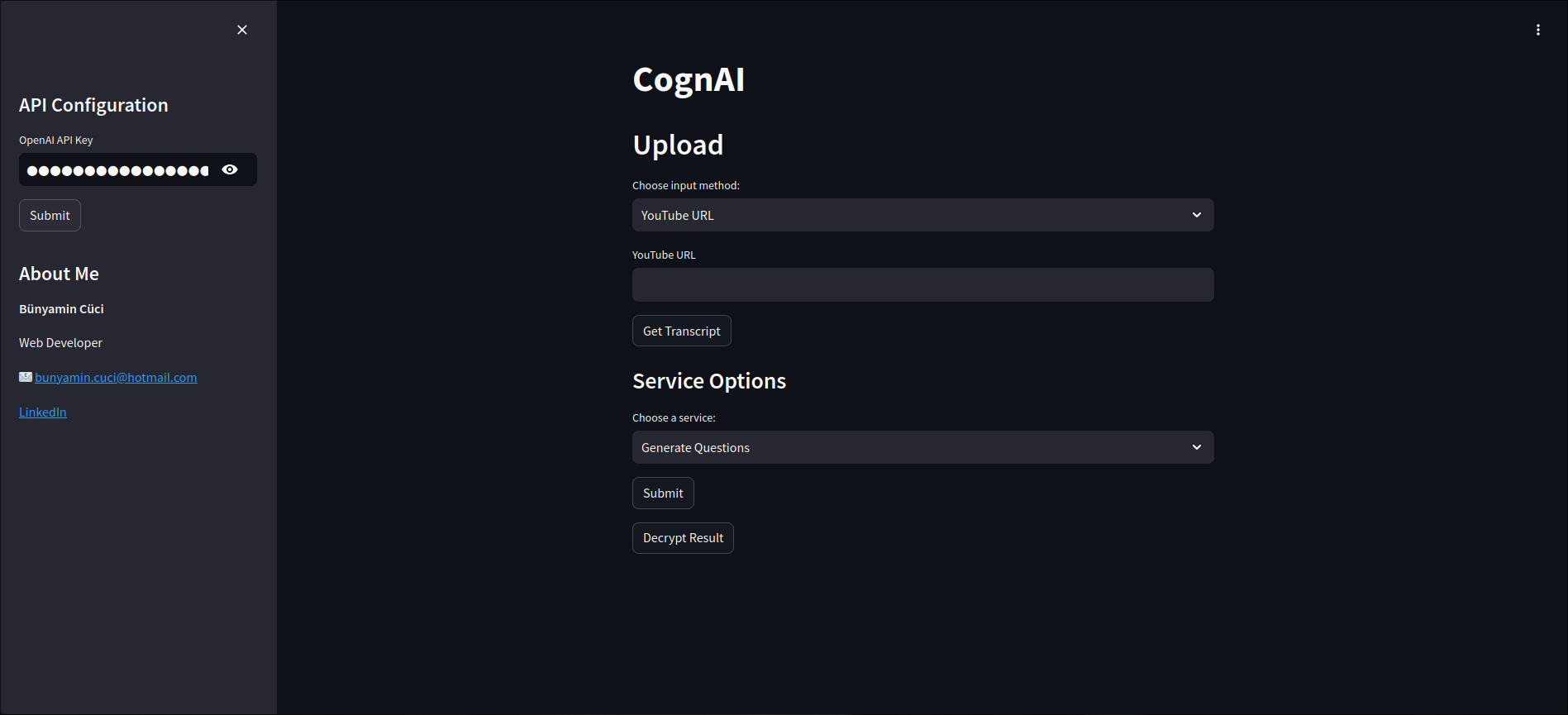
Task: Click the Service Options heading
Action: click(x=709, y=381)
